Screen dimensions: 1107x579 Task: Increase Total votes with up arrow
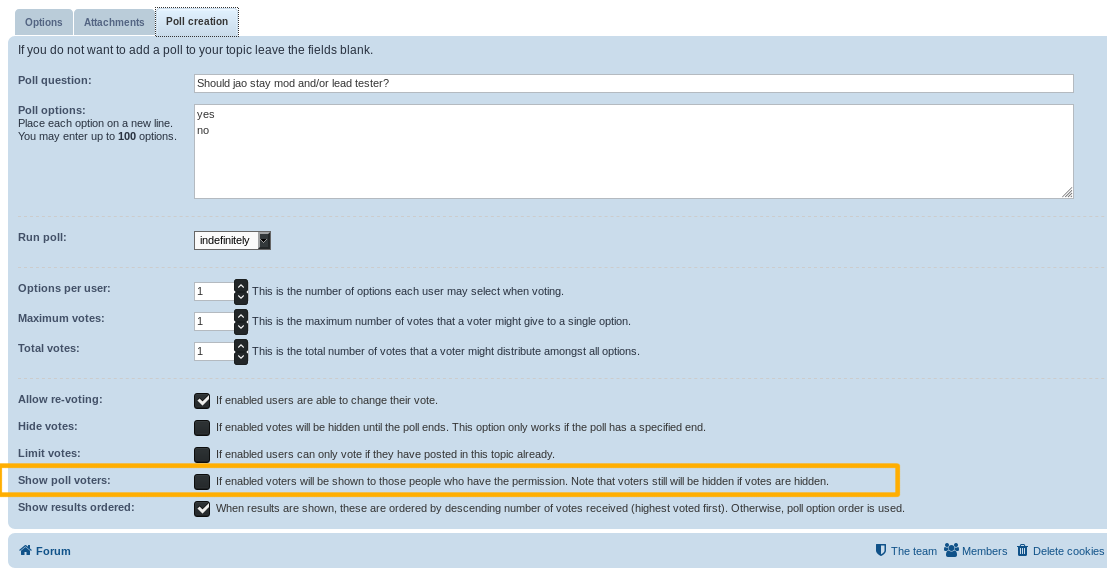[x=241, y=346]
